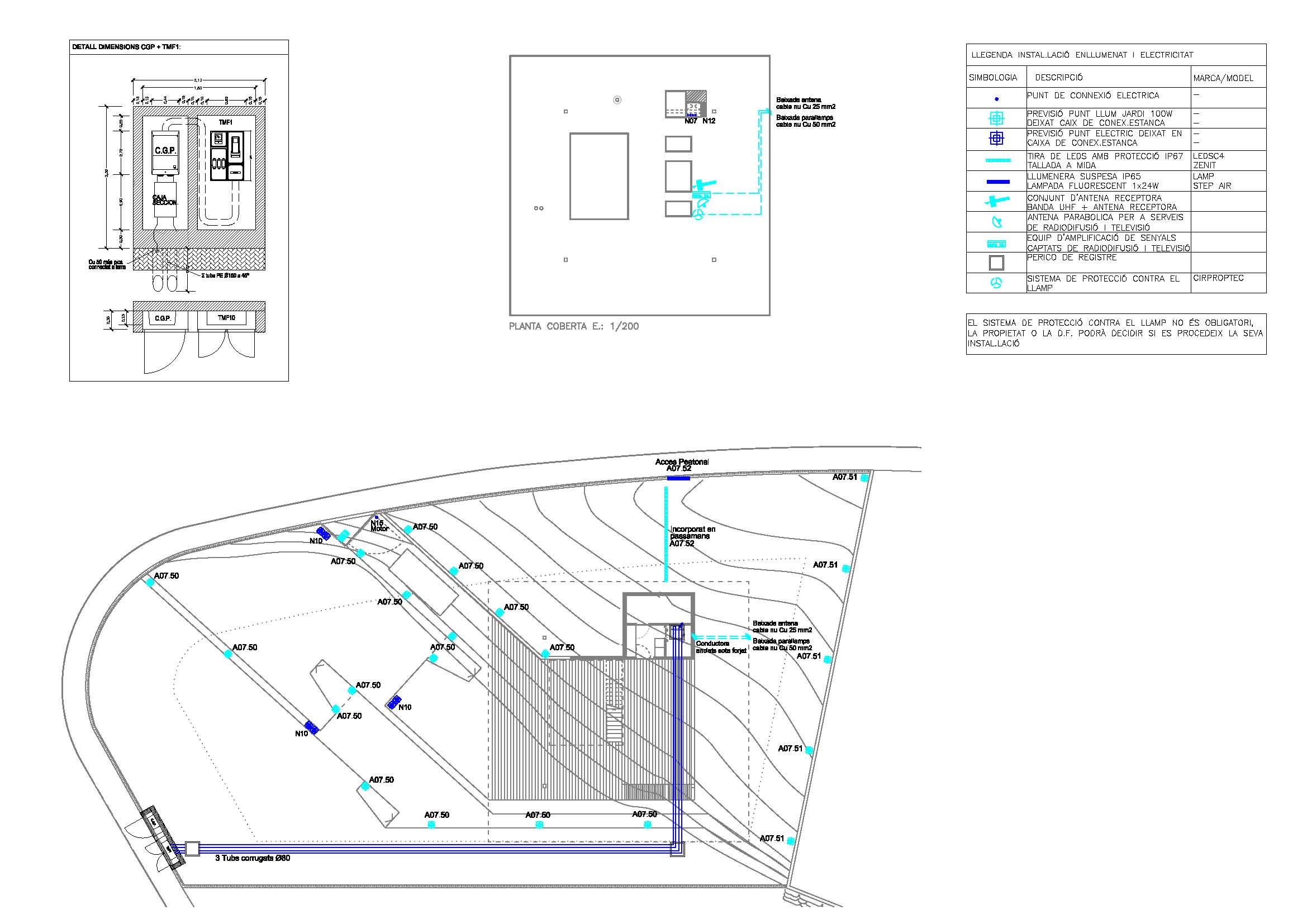The width and height of the screenshot is (1307, 924).
Task: Click the small blue electrical connection dot symbol
Action: (996, 99)
